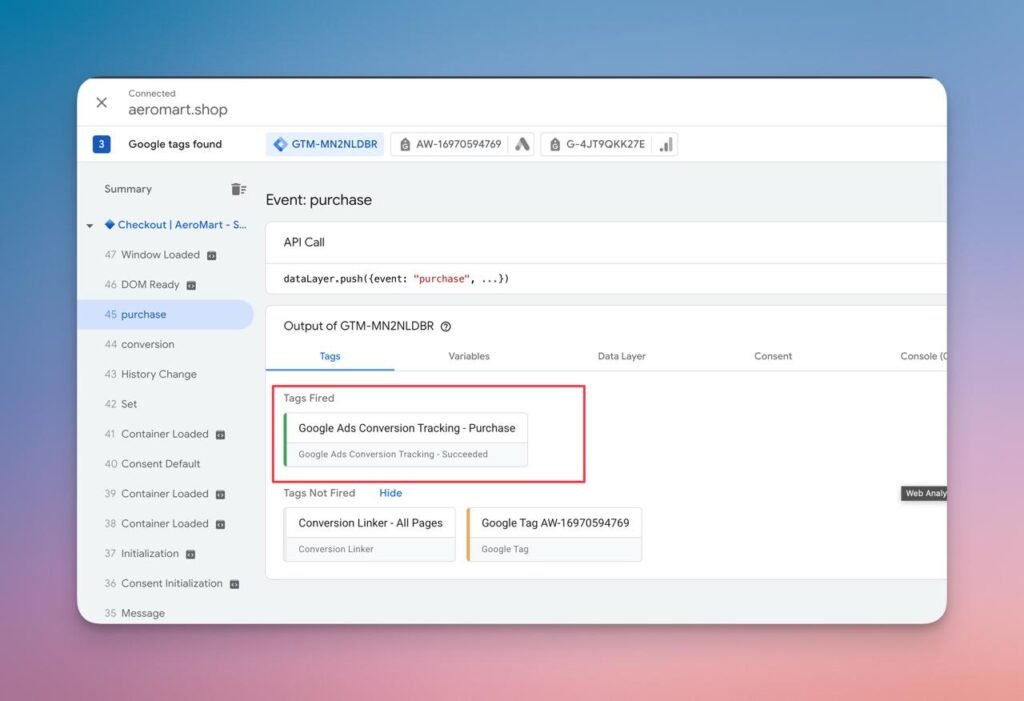Collapse the Checkout | AeroMart page tree
1024x701 pixels.
click(x=90, y=226)
